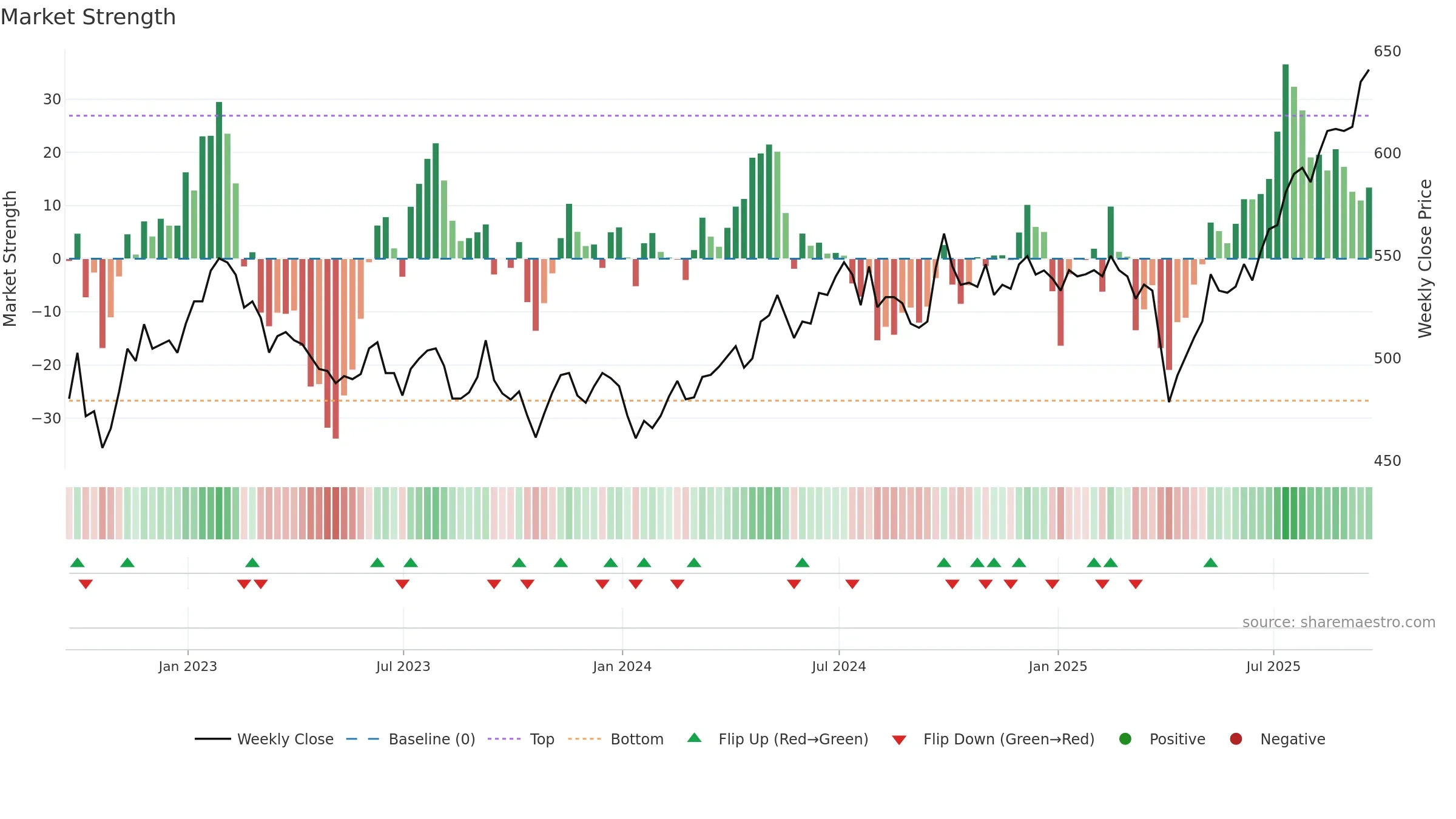Viewport: 1456px width, 819px height.
Task: Toggle the Baseline (0) legend entry
Action: [411, 739]
